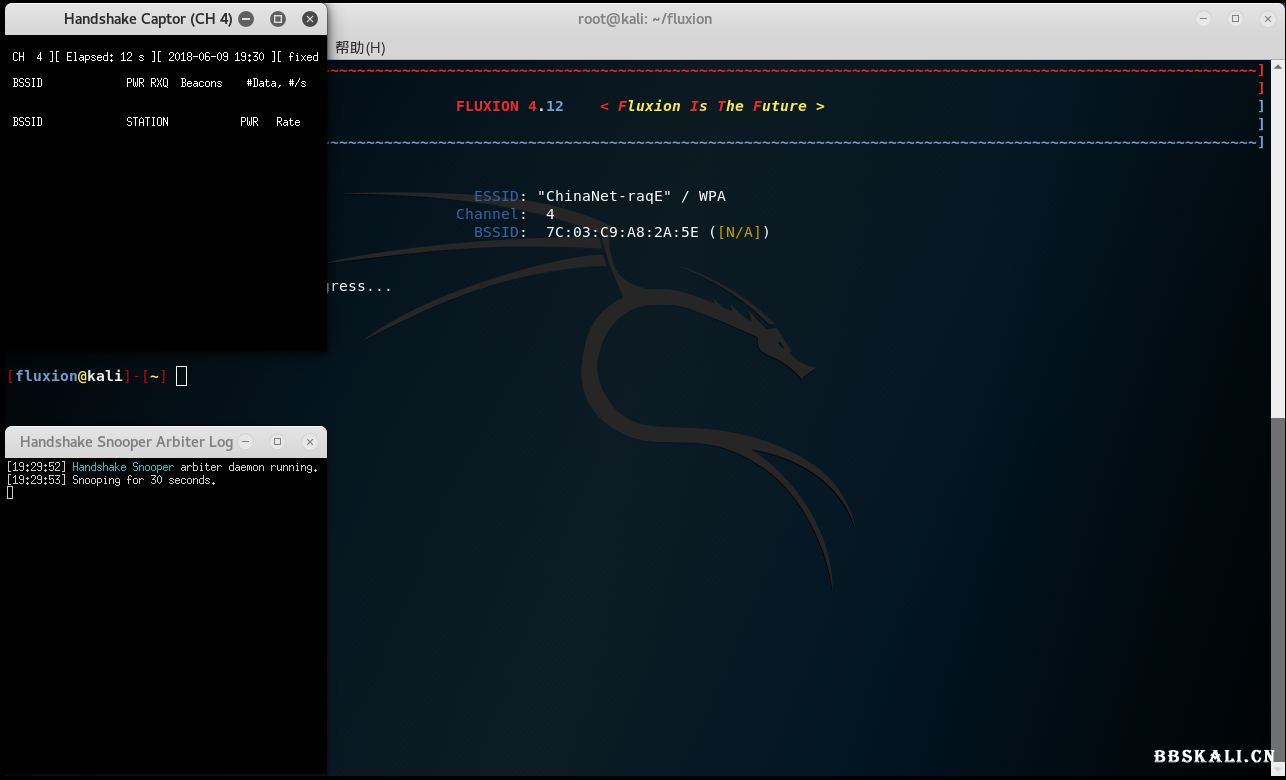Maximize the root@kali fluxion terminal window
Viewport: 1286px width, 780px height.
click(1235, 19)
